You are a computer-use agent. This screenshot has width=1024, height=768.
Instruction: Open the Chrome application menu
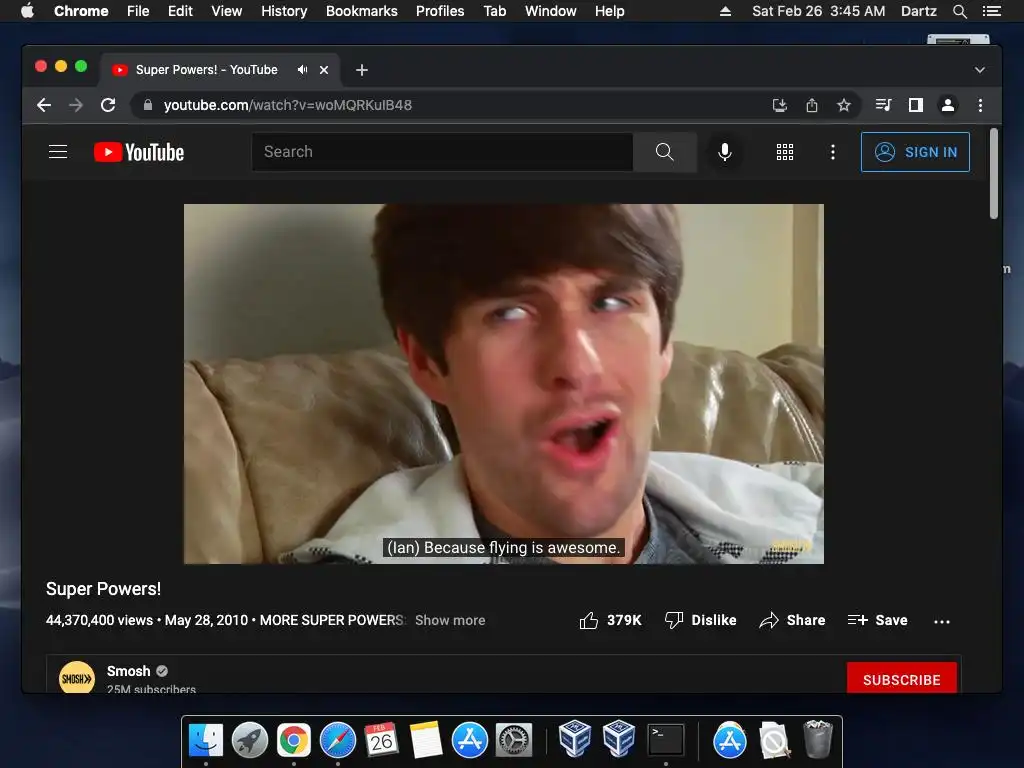[81, 11]
